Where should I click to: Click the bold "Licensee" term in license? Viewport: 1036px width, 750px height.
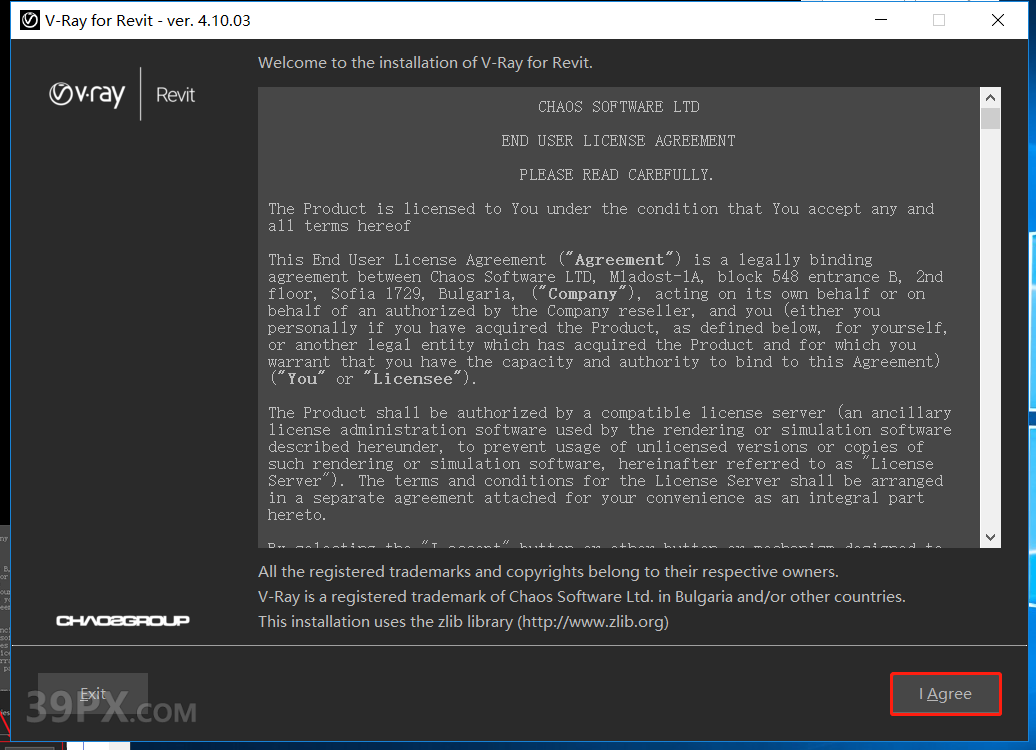(x=412, y=379)
